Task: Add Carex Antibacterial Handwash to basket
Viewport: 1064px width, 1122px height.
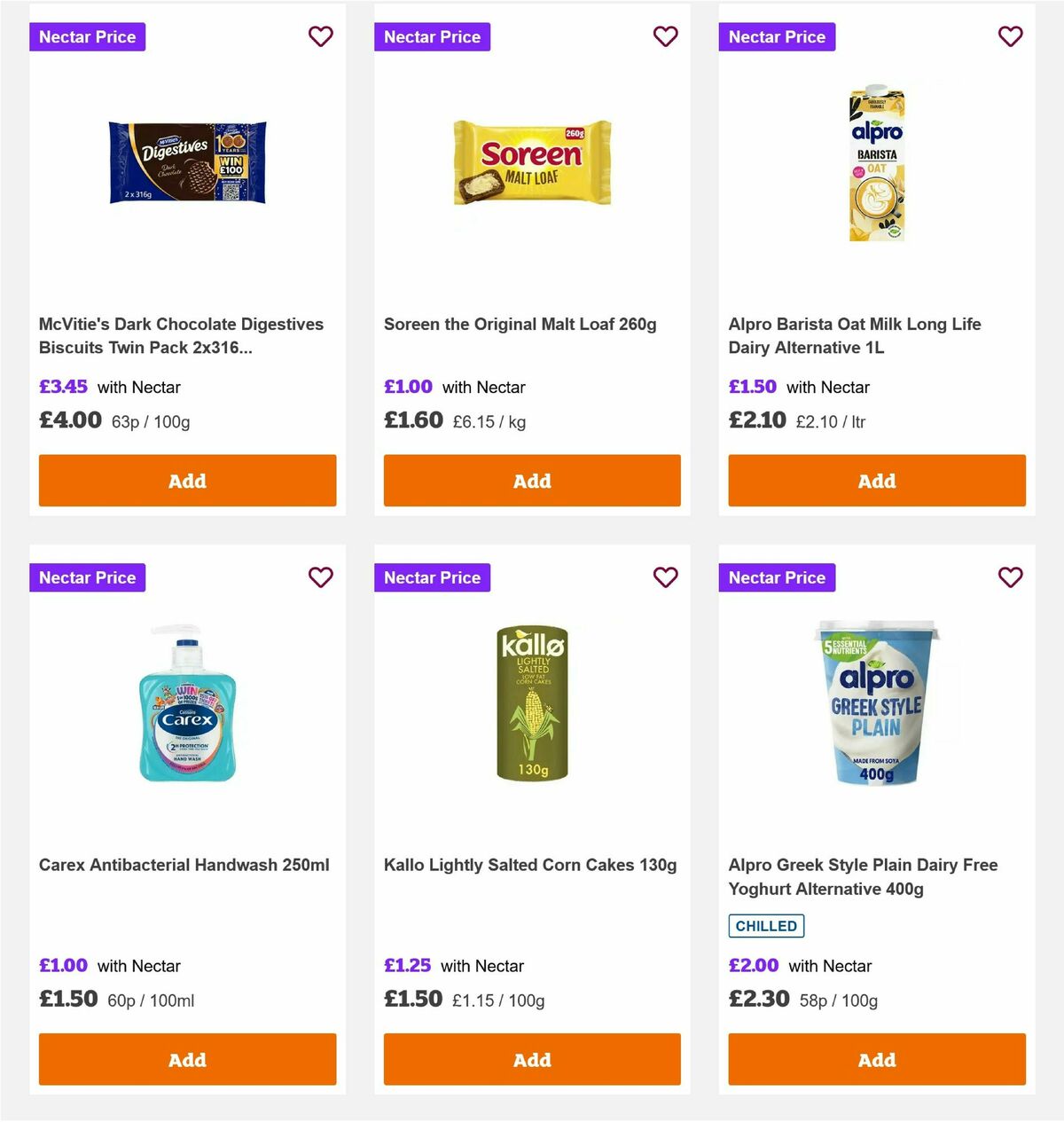Action: (187, 1059)
